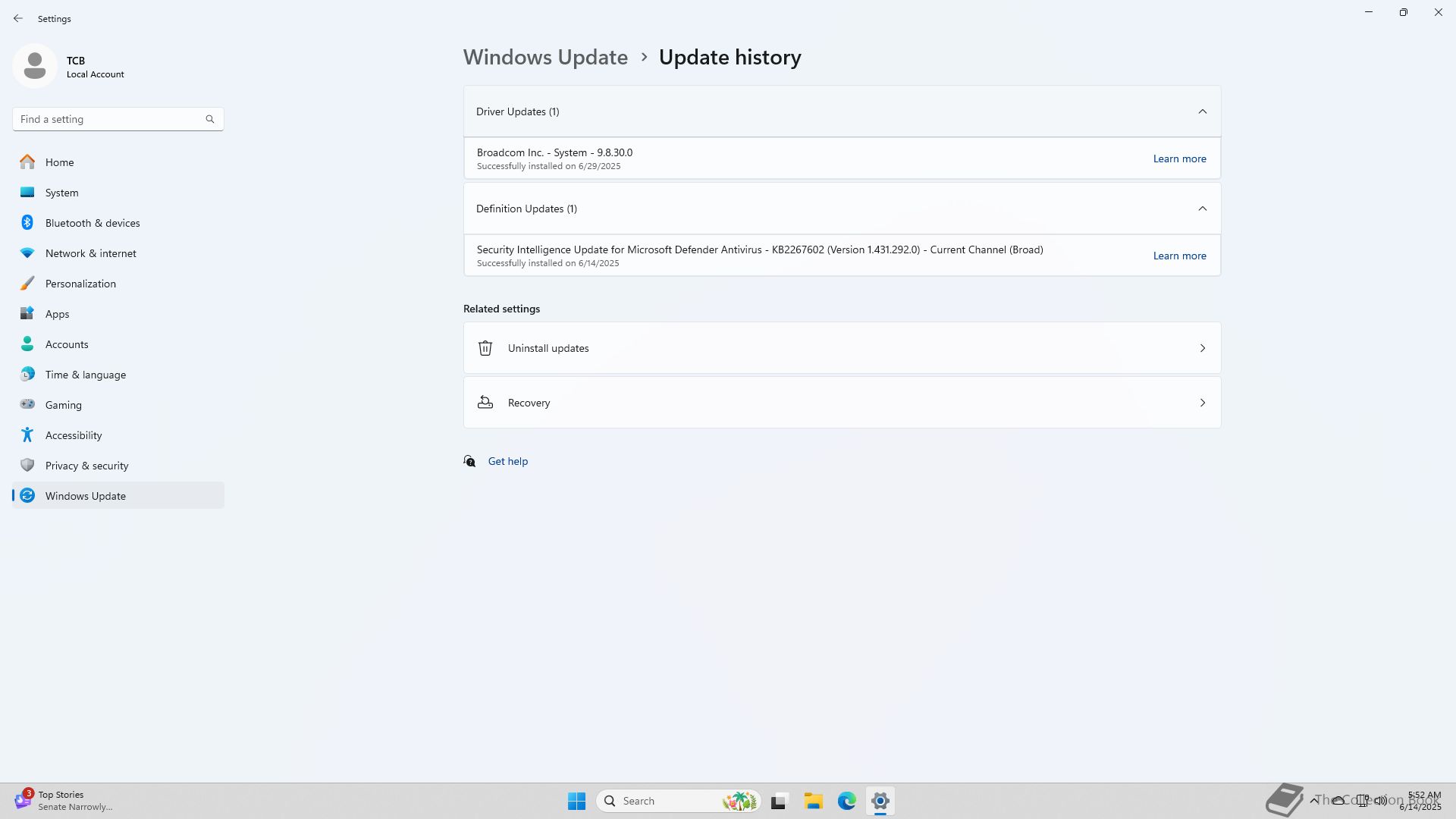
Task: Open the Network & internet settings
Action: tap(90, 253)
